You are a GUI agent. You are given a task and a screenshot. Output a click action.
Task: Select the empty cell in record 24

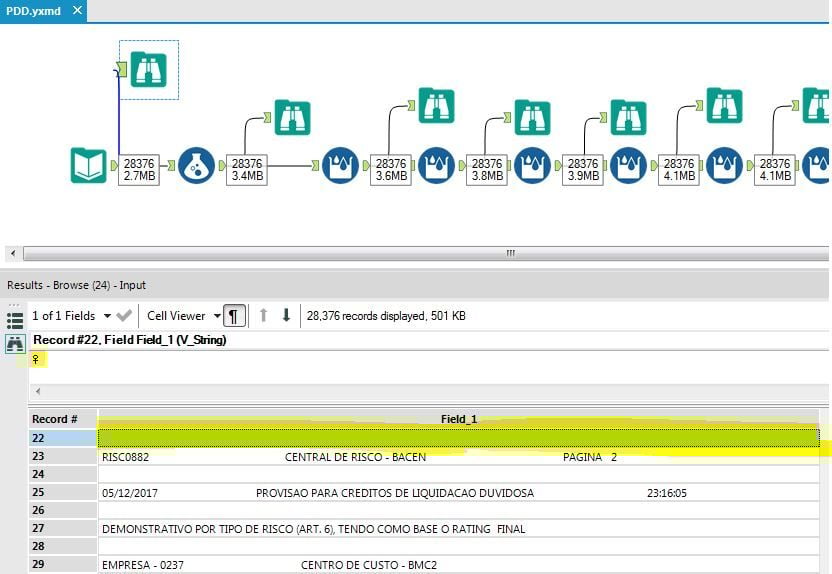(459, 475)
